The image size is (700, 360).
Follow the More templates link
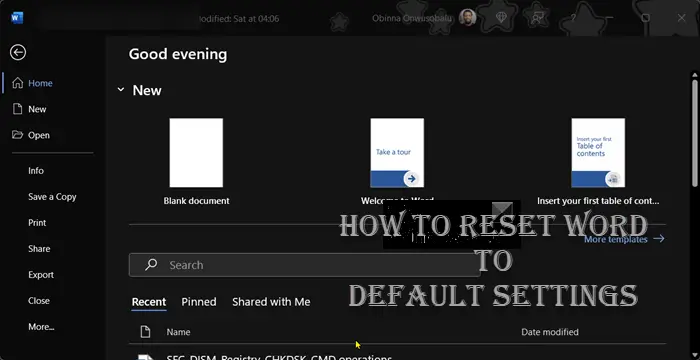(x=616, y=239)
